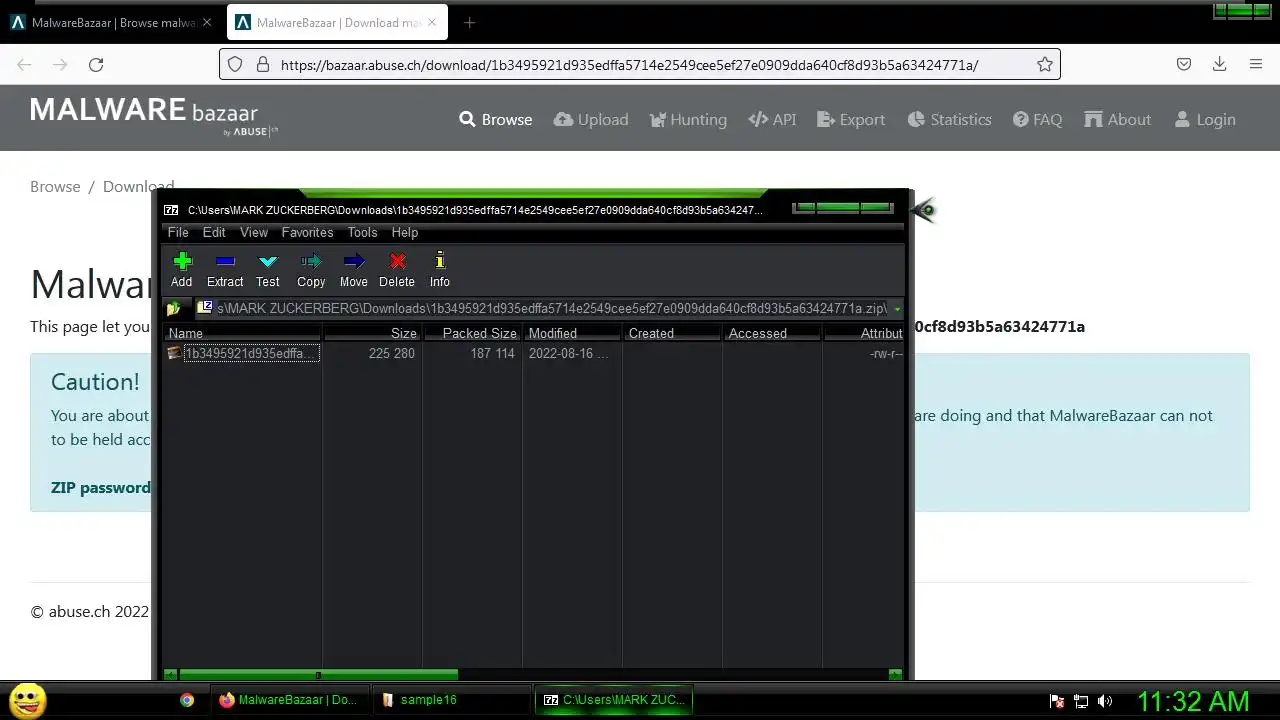Sort files by Name column
This screenshot has height=720, width=1280.
[x=243, y=333]
